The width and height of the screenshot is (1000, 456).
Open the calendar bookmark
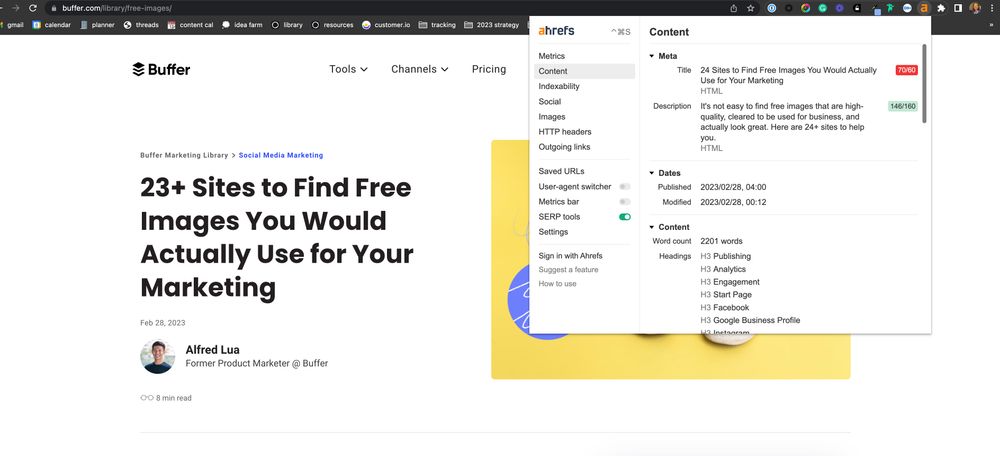coord(52,25)
